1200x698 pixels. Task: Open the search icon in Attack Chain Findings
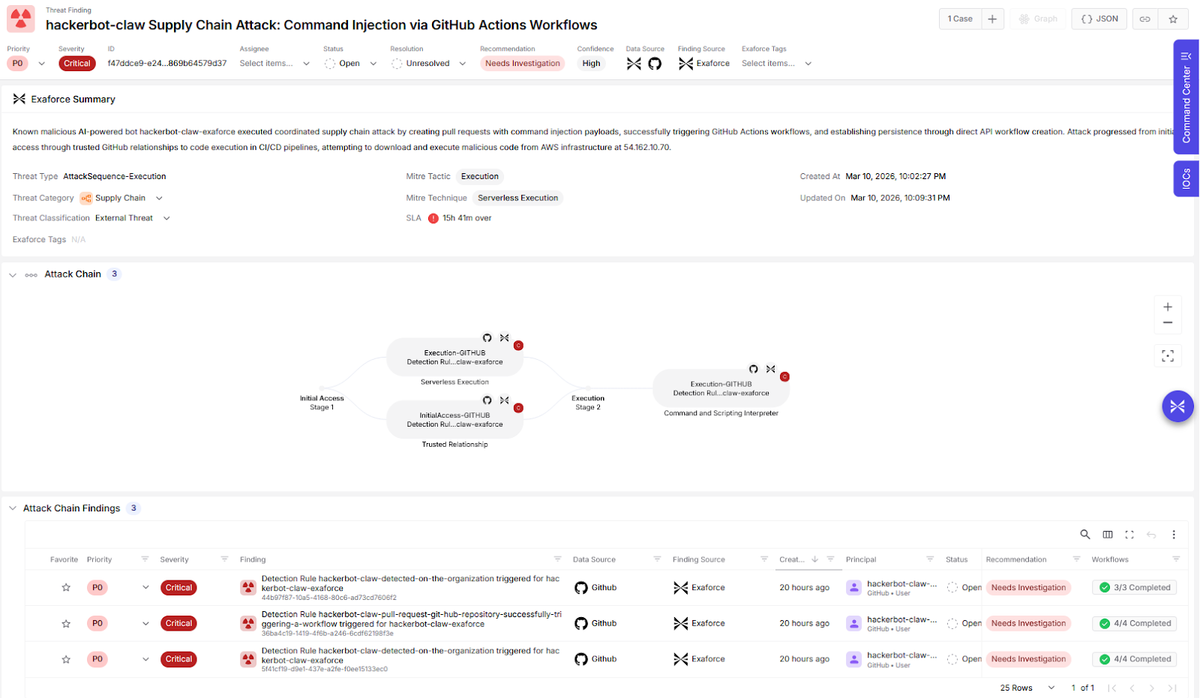(1086, 535)
